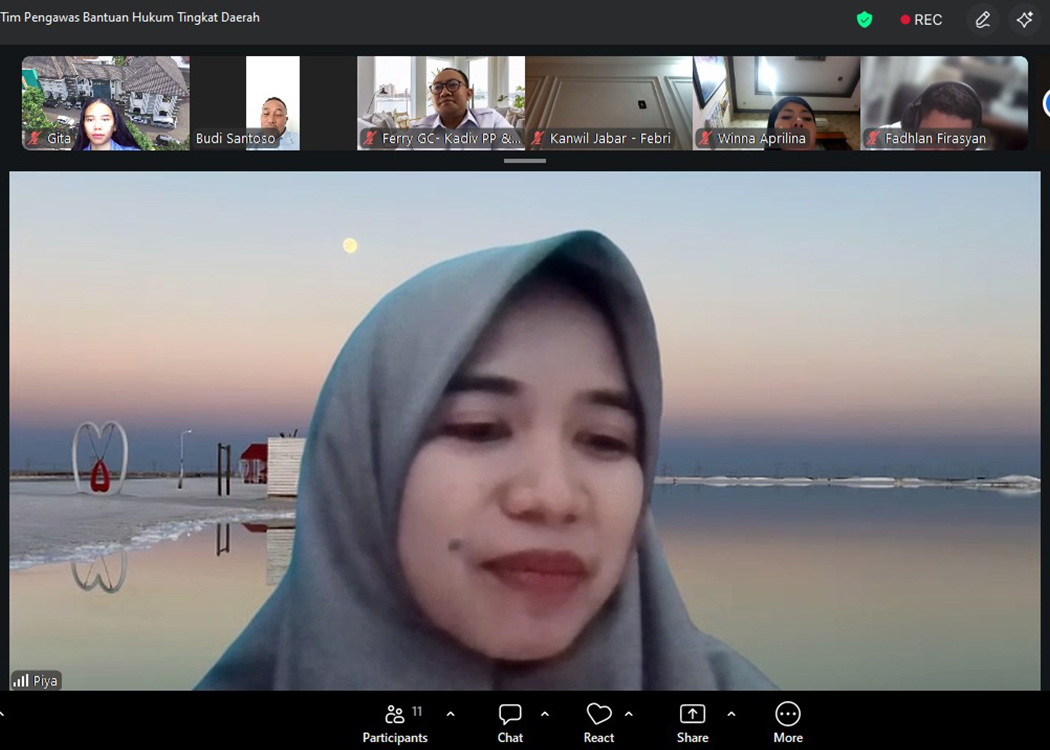Select Budi Santoso's video thumbnail
The width and height of the screenshot is (1050, 750).
pos(273,103)
